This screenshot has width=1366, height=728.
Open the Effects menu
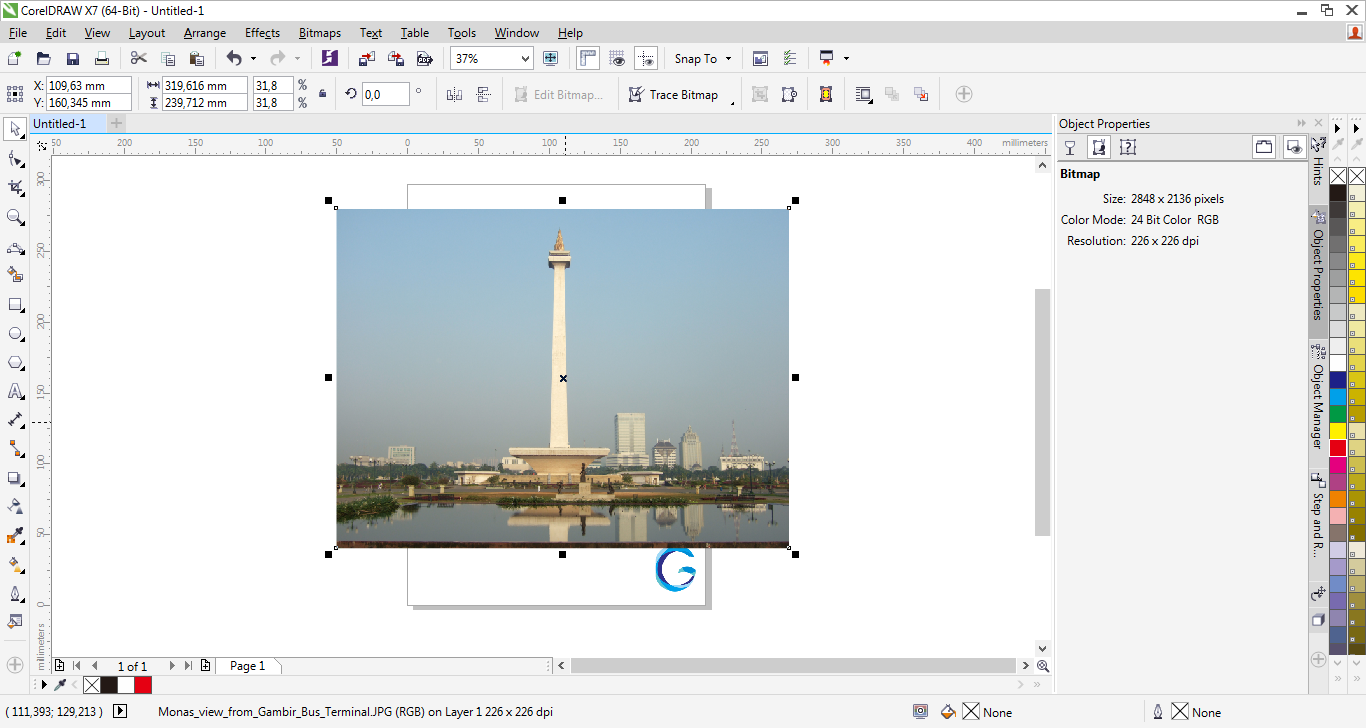tap(263, 33)
